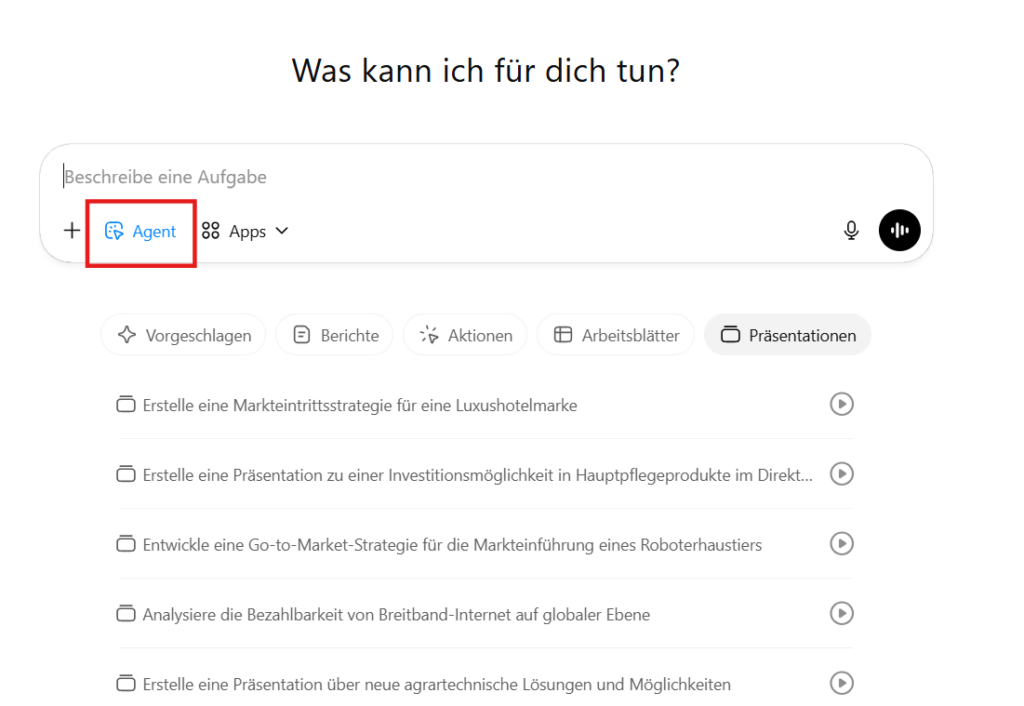The height and width of the screenshot is (706, 1024).
Task: Play the Breitband-Internet analysis preview
Action: (x=842, y=613)
